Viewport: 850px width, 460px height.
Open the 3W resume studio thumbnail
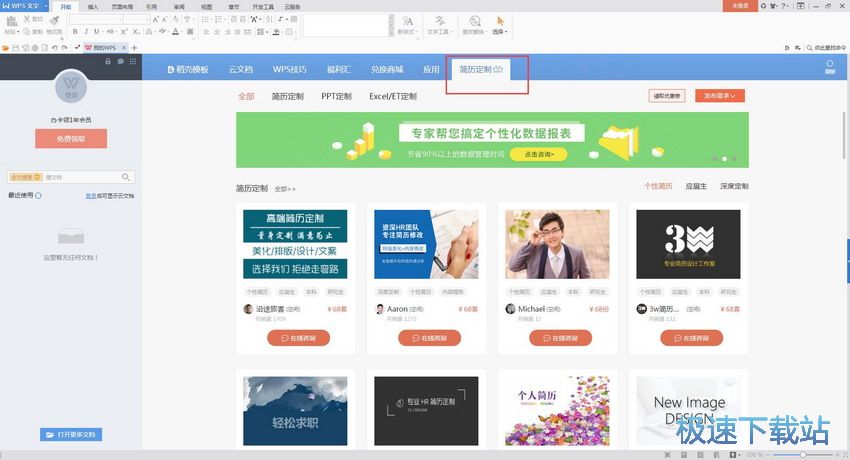(688, 244)
